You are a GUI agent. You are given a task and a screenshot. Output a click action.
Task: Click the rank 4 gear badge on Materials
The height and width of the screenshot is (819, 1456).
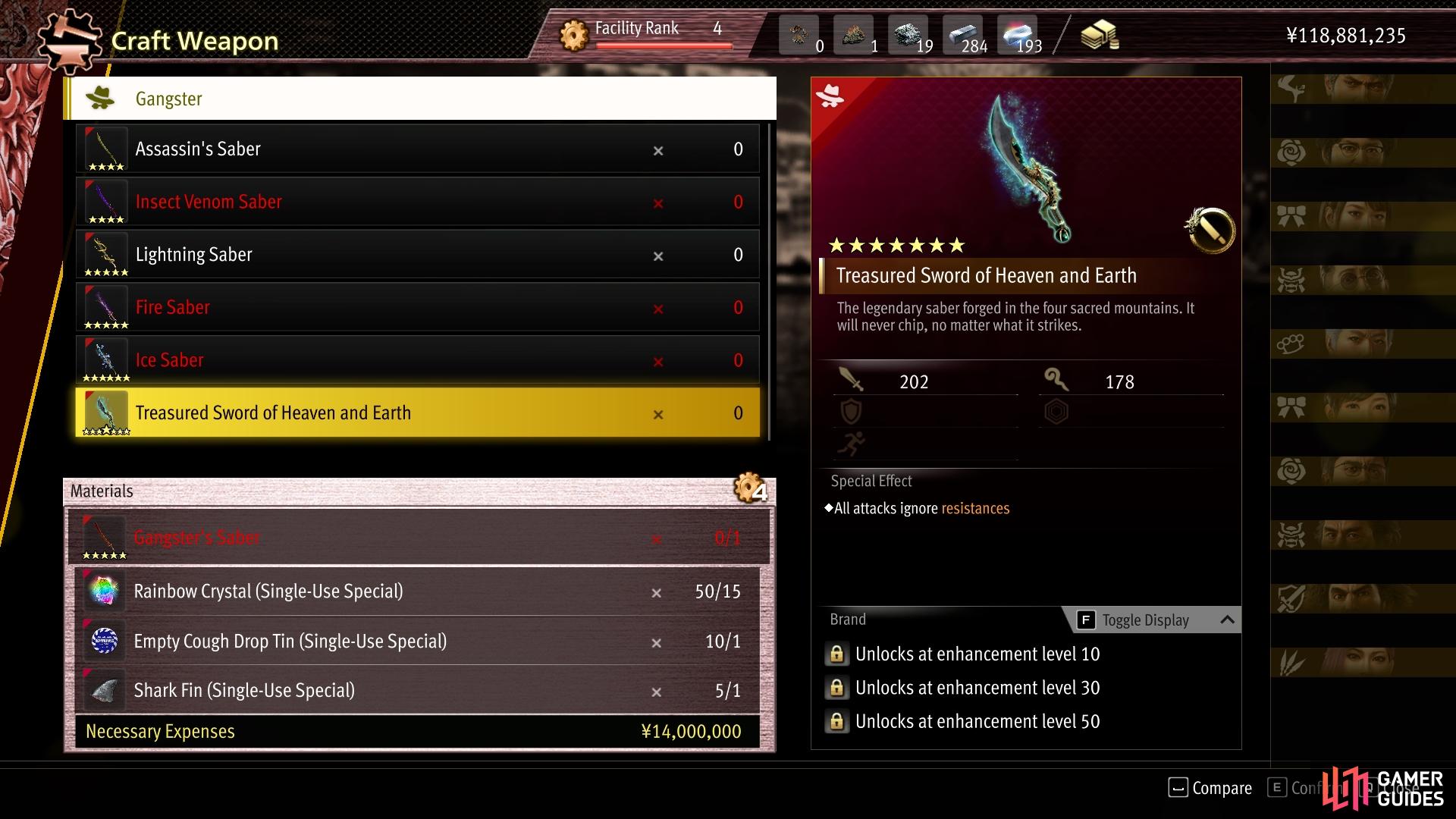(751, 488)
